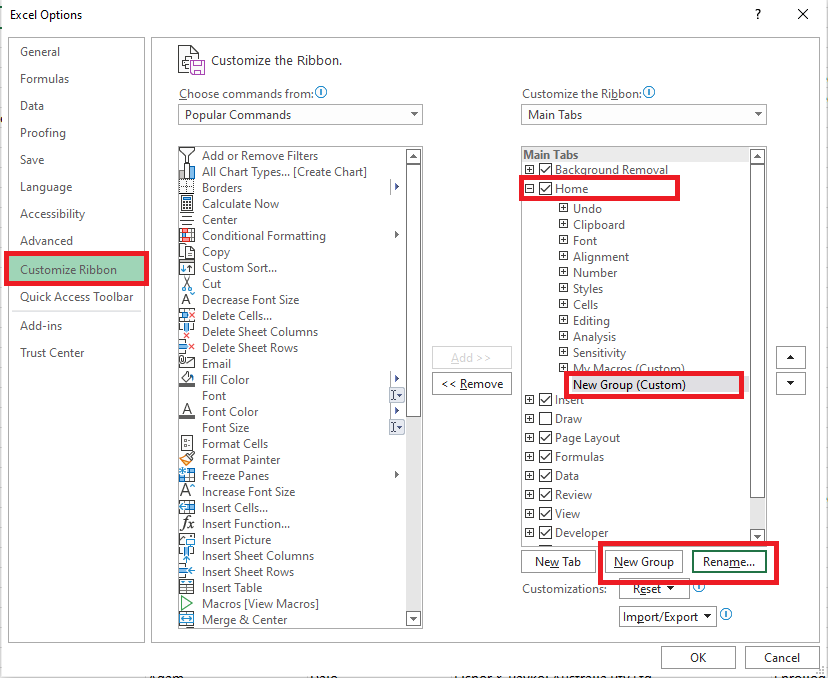Uncheck the Page Layout tab checkbox

[545, 438]
